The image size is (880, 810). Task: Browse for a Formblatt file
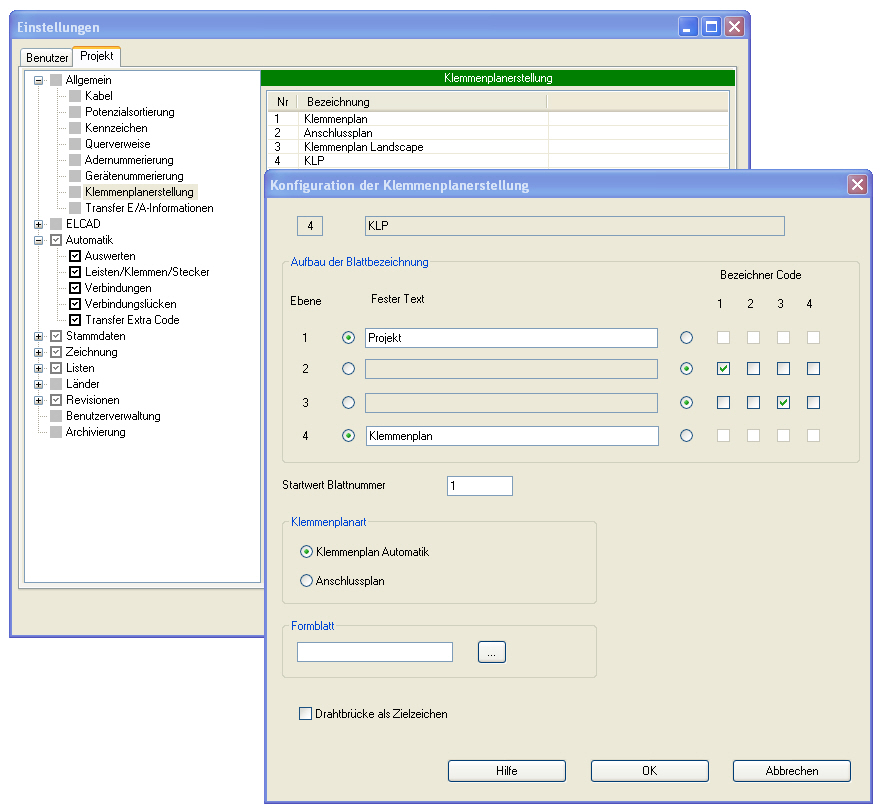(492, 652)
